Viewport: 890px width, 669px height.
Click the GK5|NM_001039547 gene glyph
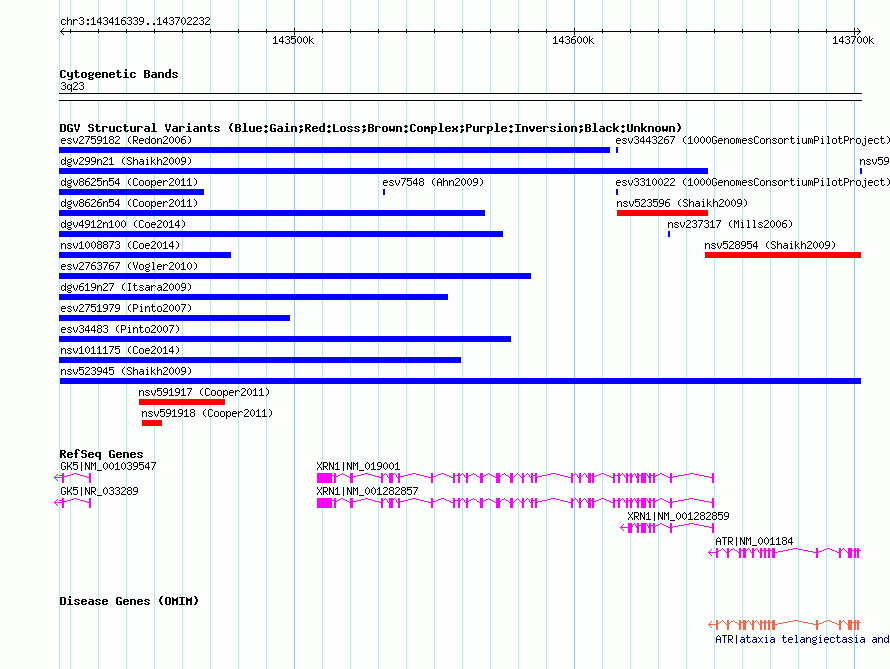pyautogui.click(x=73, y=478)
